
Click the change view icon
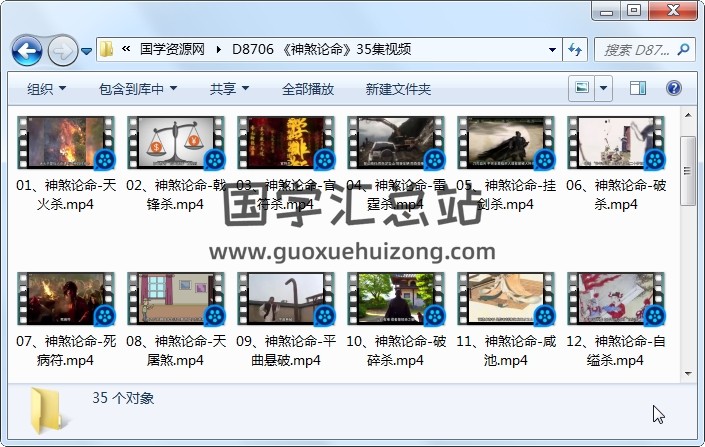[581, 89]
